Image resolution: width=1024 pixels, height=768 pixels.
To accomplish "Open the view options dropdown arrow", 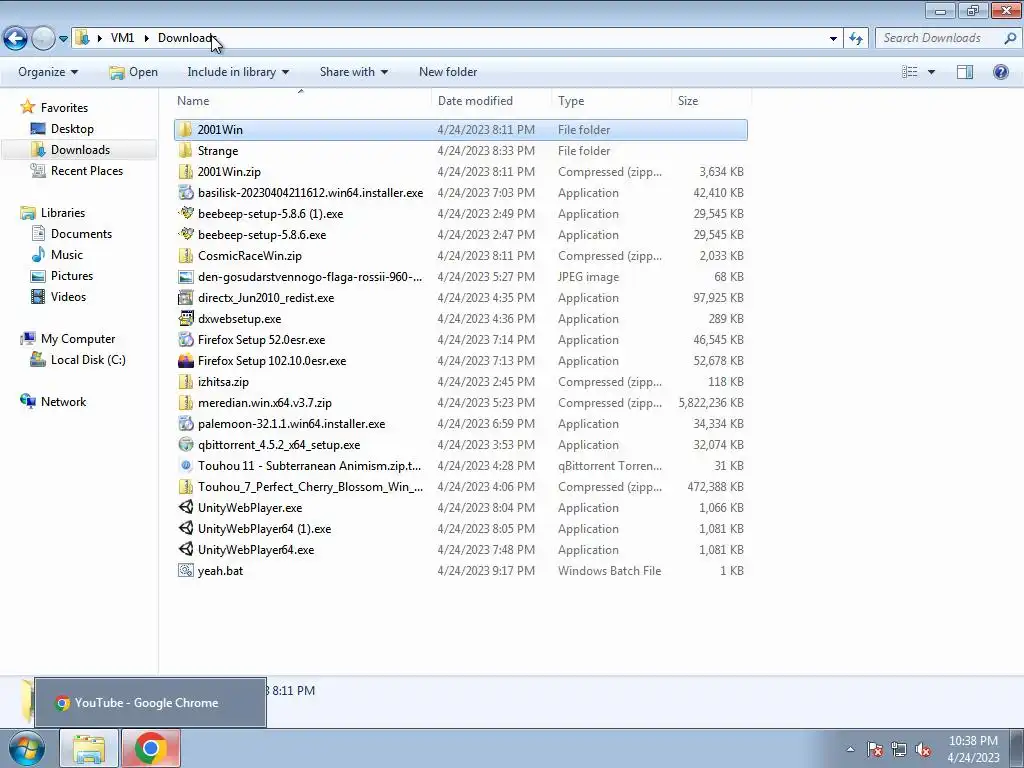I will pos(931,72).
